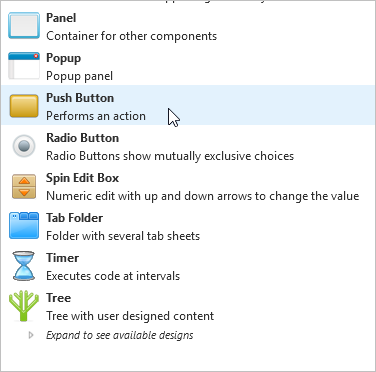
Task: Select the Popup window icon
Action: 24,66
